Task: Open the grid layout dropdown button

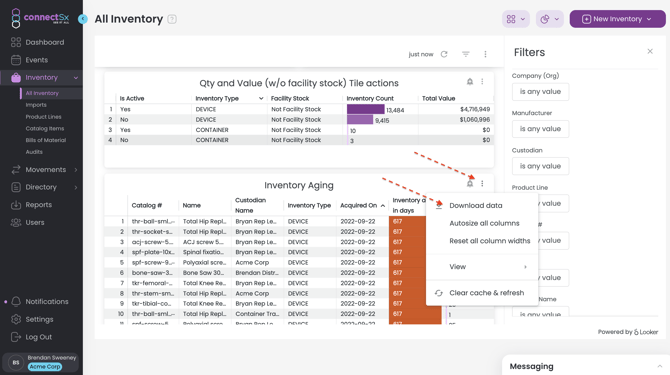Action: tap(516, 19)
